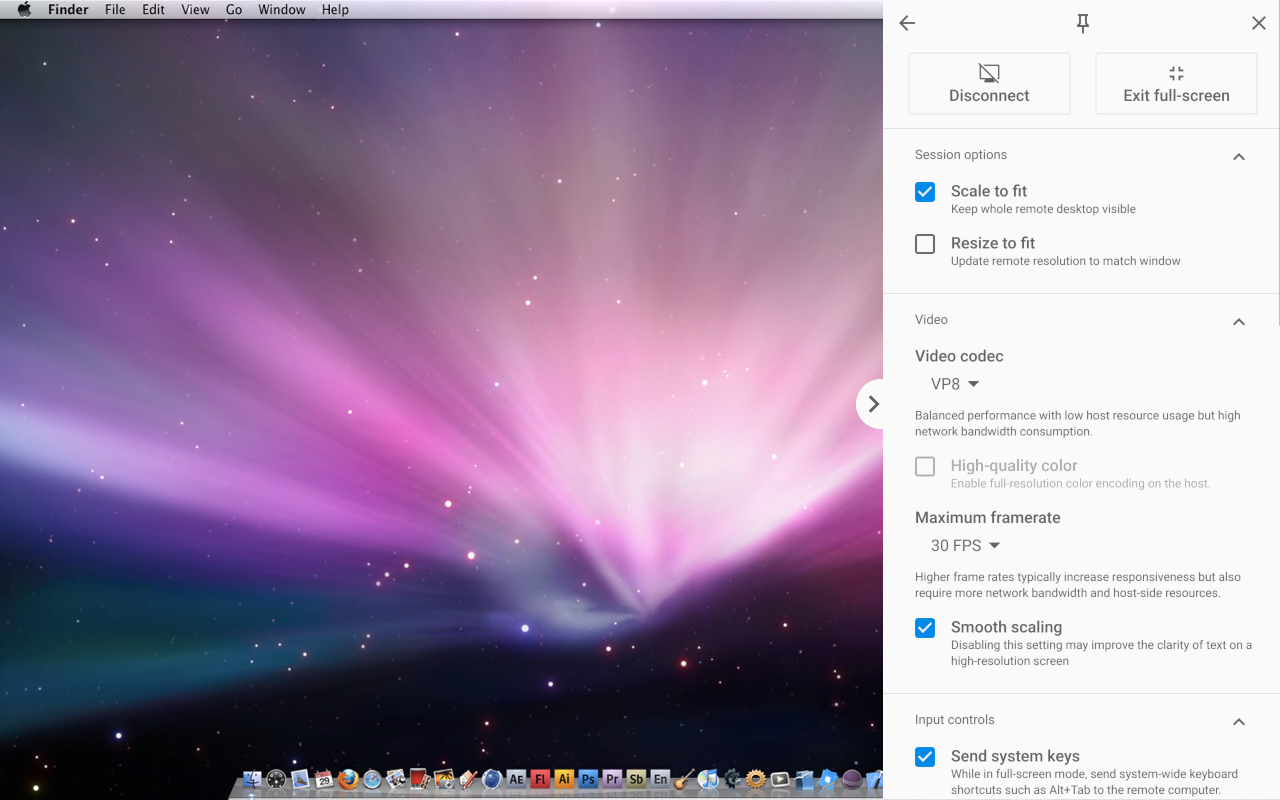The image size is (1280, 800).
Task: Click the Exit full-screen button
Action: [x=1175, y=83]
